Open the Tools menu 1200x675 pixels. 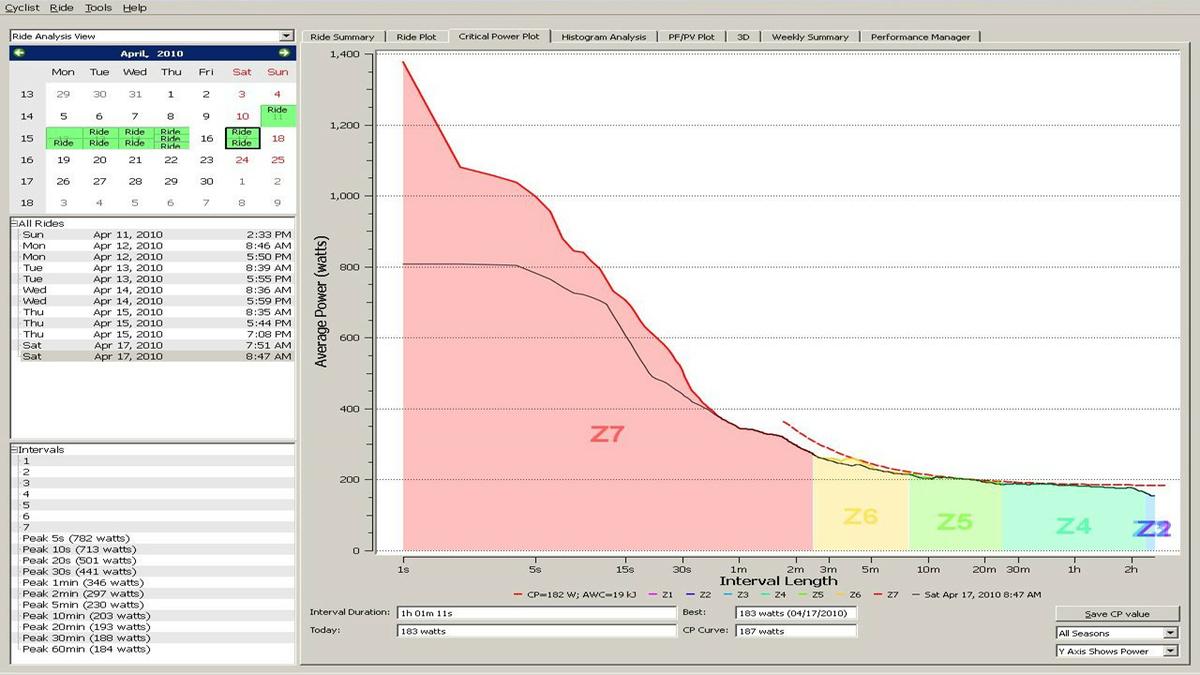pyautogui.click(x=98, y=8)
